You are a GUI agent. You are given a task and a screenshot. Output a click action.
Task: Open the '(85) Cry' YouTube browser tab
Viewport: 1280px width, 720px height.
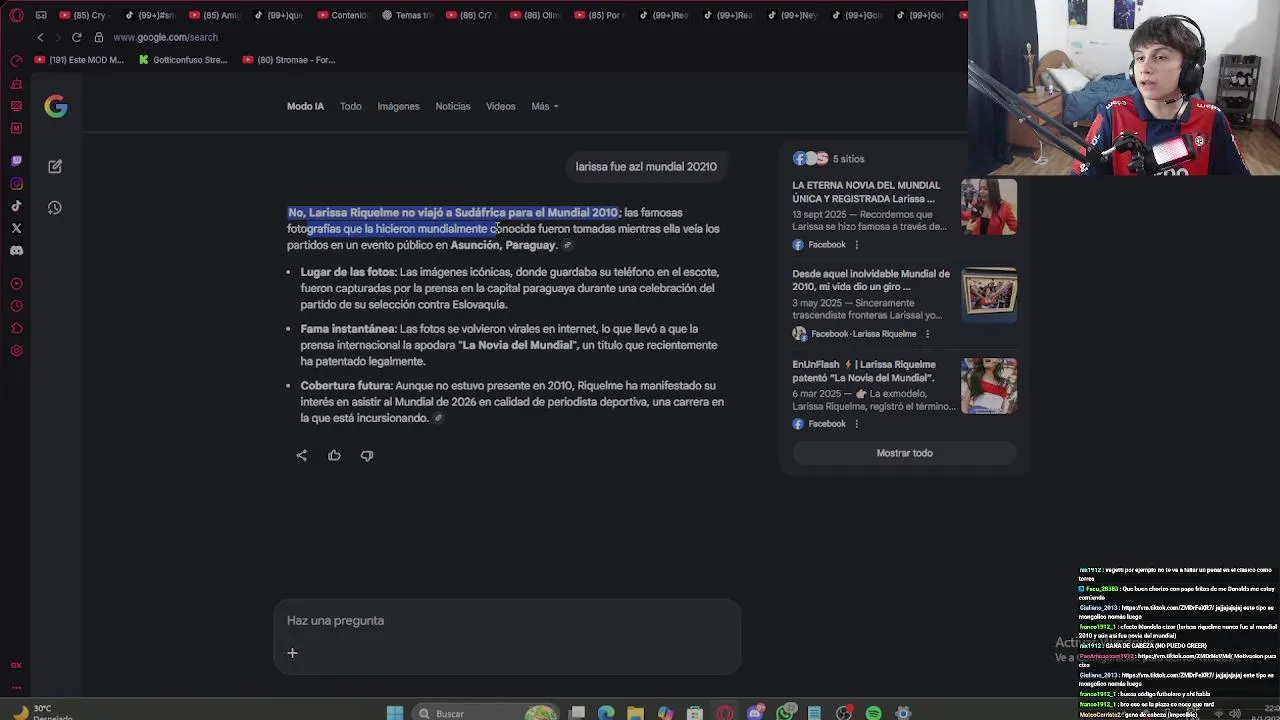pos(83,15)
